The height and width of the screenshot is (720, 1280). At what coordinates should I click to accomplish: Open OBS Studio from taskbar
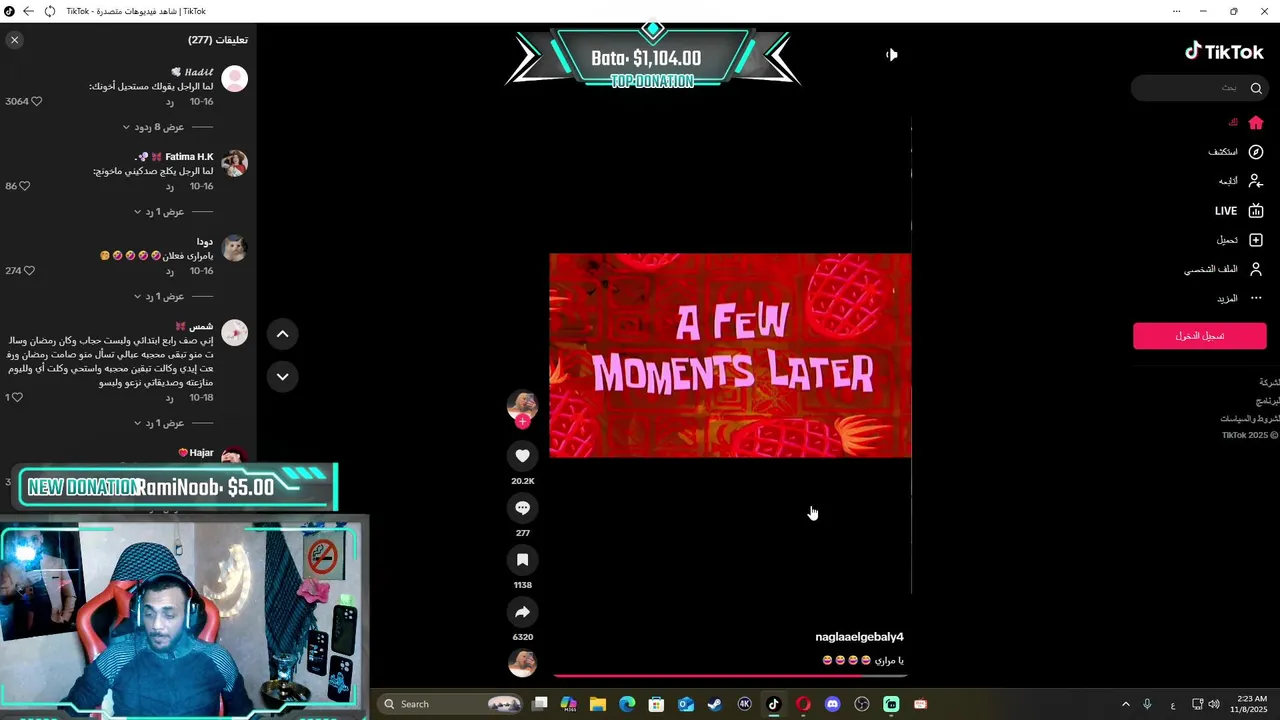point(862,704)
